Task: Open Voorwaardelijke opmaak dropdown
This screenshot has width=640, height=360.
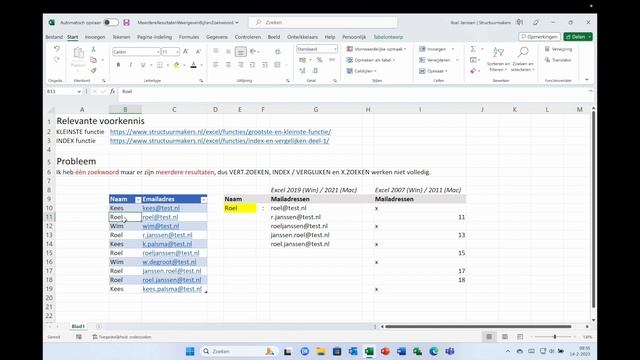Action: point(376,49)
